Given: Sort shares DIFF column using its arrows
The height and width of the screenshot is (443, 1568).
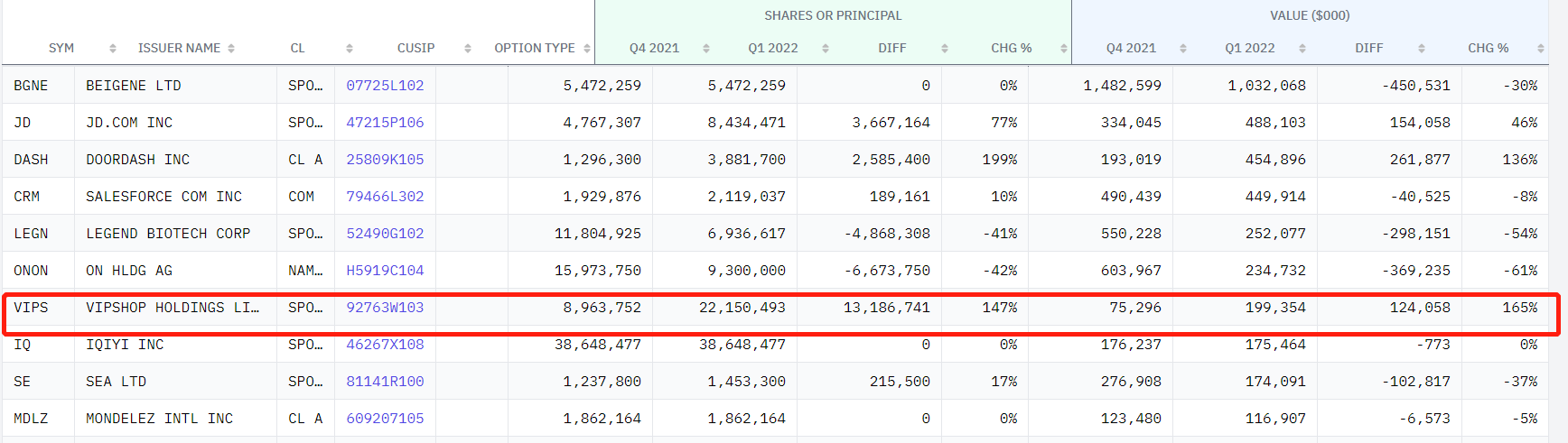Looking at the screenshot, I should tap(945, 49).
